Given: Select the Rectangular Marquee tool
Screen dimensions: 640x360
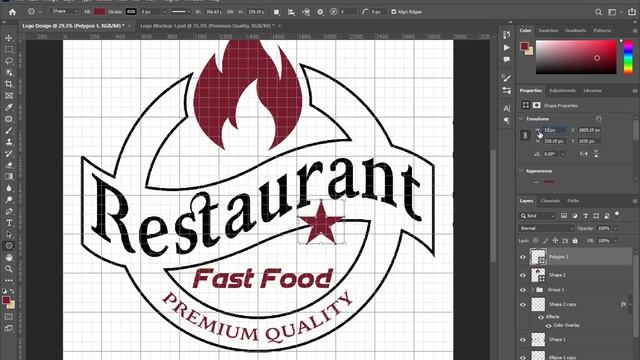Looking at the screenshot, I should pyautogui.click(x=9, y=49).
